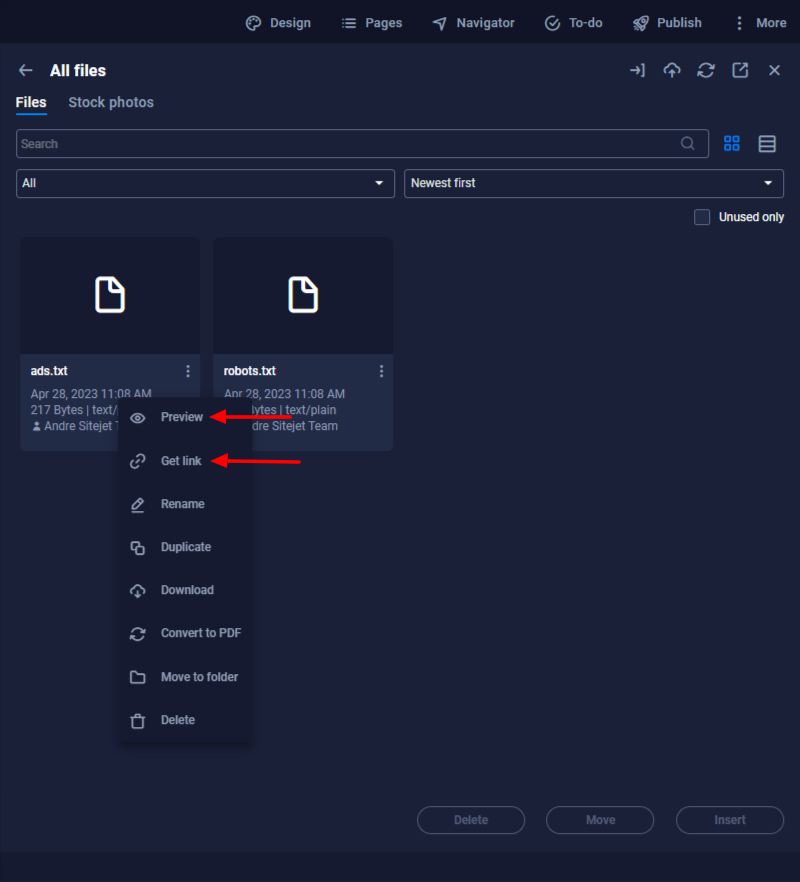The image size is (800, 882).
Task: Open the Newest first sort dropdown
Action: [x=593, y=183]
